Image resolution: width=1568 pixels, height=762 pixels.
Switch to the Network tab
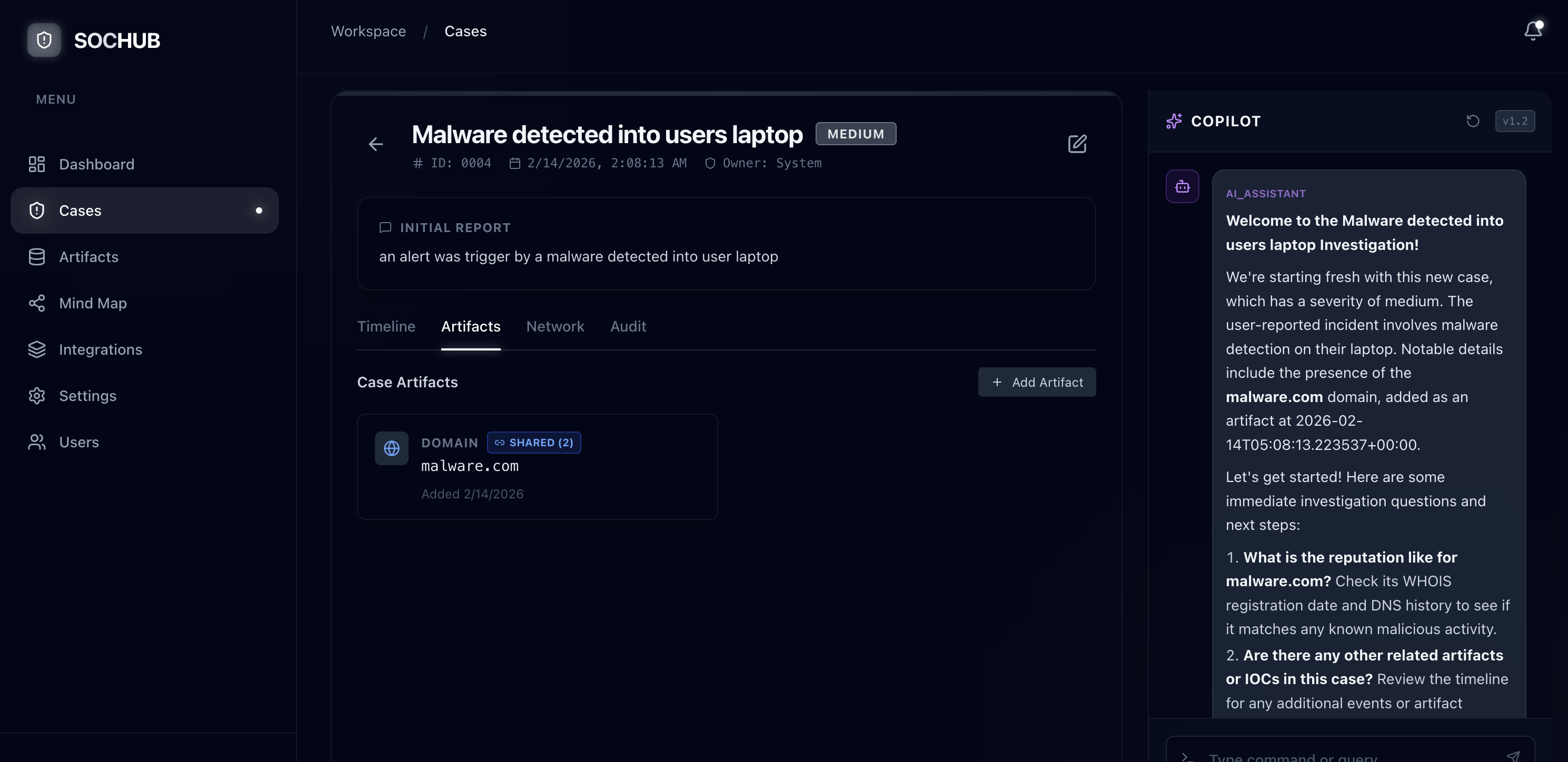click(x=554, y=327)
